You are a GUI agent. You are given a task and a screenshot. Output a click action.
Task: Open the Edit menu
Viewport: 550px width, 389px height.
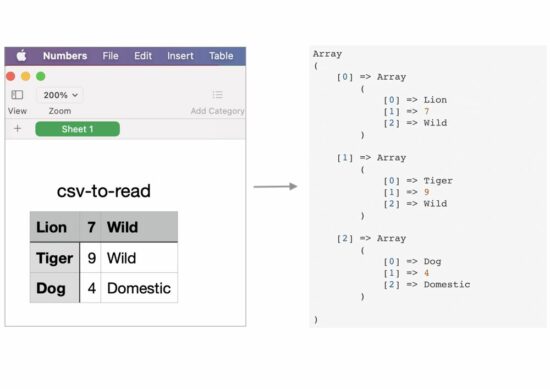click(x=143, y=56)
